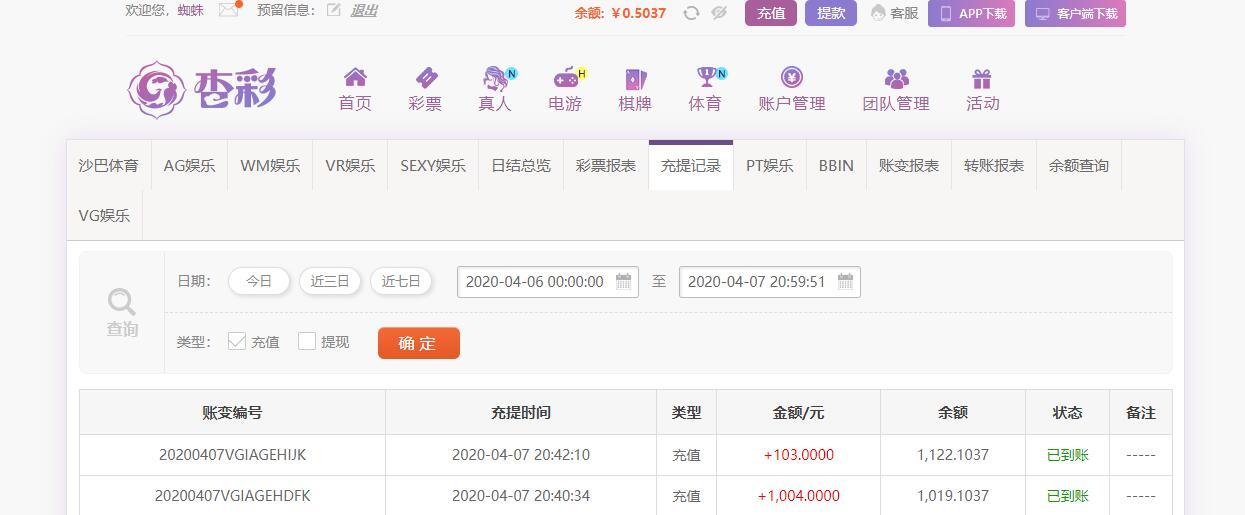Image resolution: width=1245 pixels, height=515 pixels.
Task: Click the end date field 2020-04-07 20:59:51
Action: 770,282
